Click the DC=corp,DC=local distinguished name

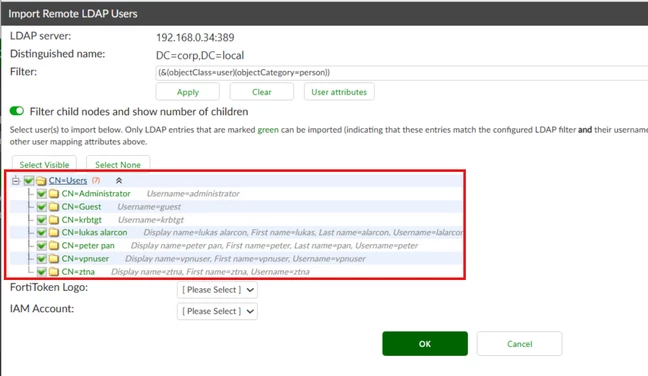(200, 55)
